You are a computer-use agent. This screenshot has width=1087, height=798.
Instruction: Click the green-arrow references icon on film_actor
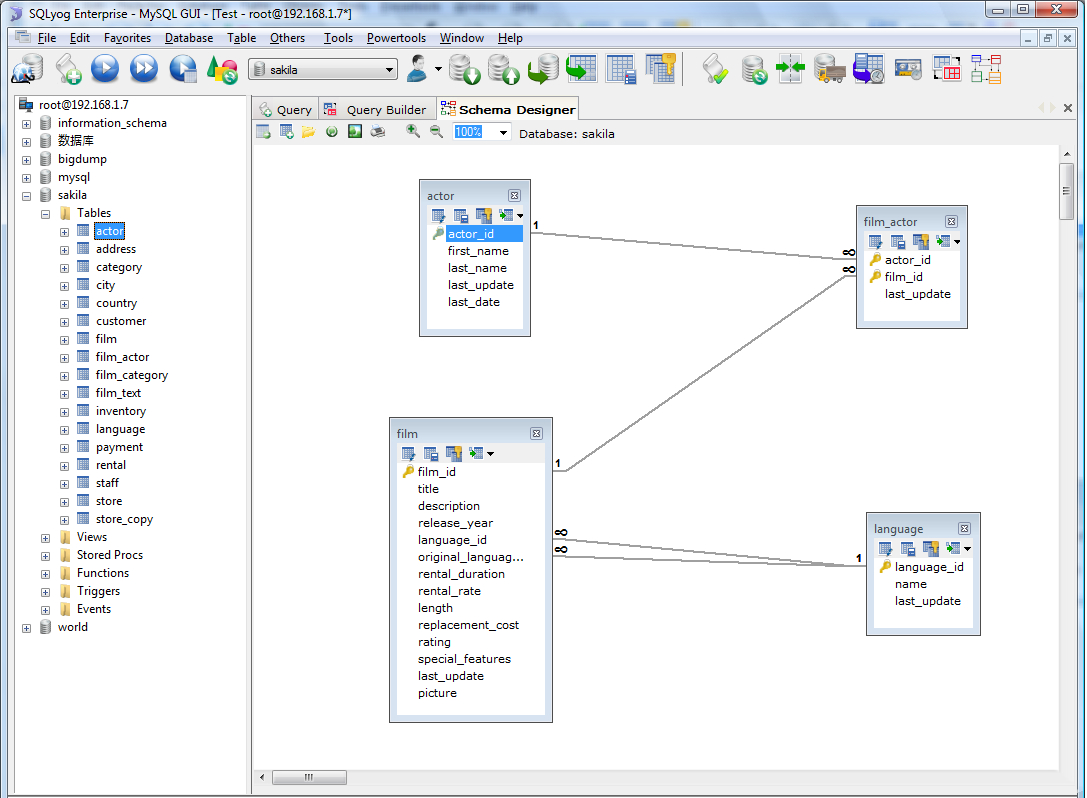[943, 241]
